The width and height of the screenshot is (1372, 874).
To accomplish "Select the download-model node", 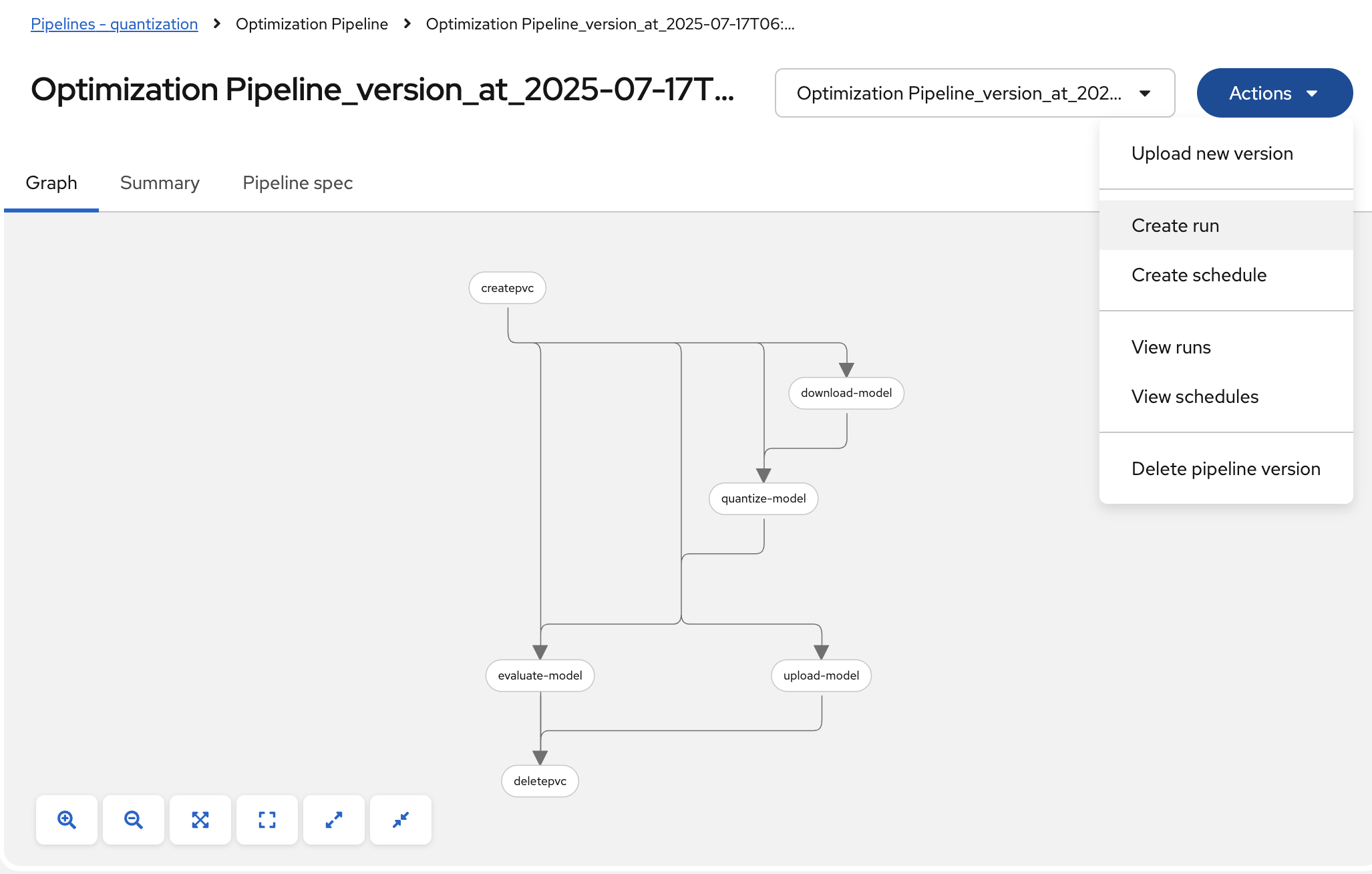I will point(846,393).
